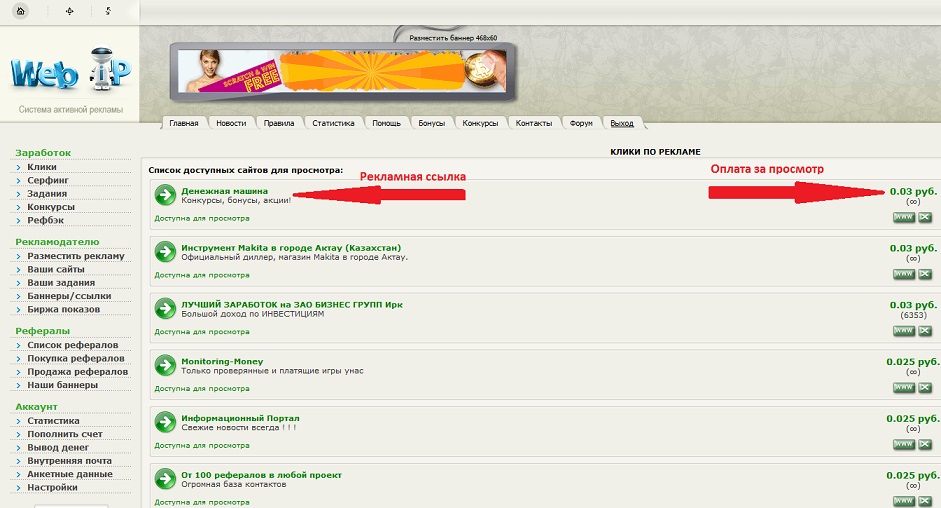Screen dimensions: 941x508
Task: Switch to the Статистика tab
Action: [333, 123]
